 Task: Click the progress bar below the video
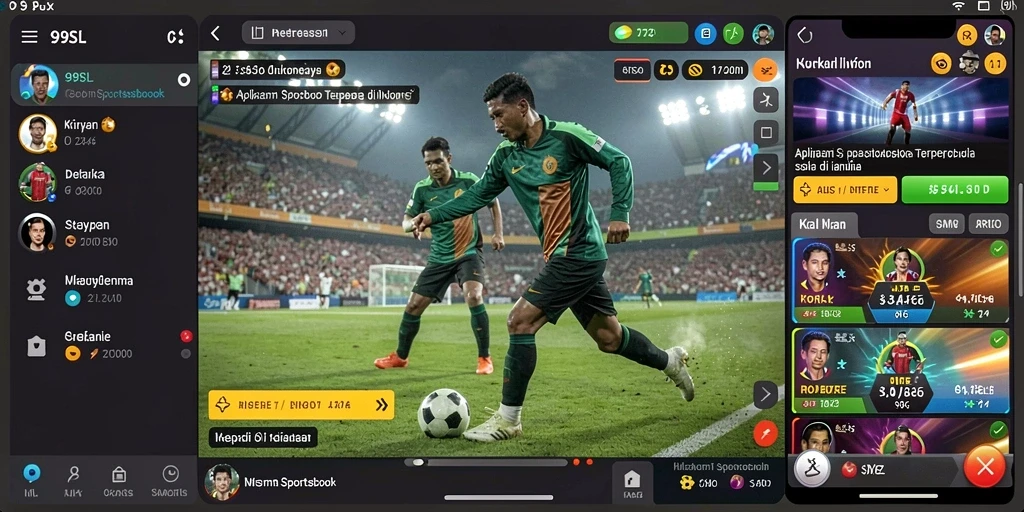[487, 462]
